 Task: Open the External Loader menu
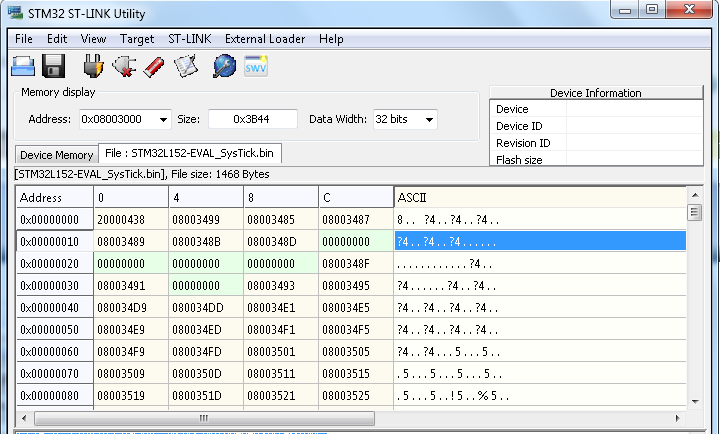click(265, 39)
